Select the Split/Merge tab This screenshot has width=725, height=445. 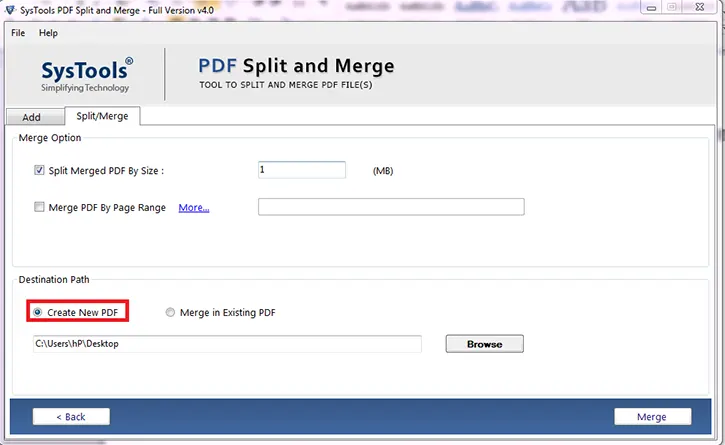pyautogui.click(x=102, y=116)
